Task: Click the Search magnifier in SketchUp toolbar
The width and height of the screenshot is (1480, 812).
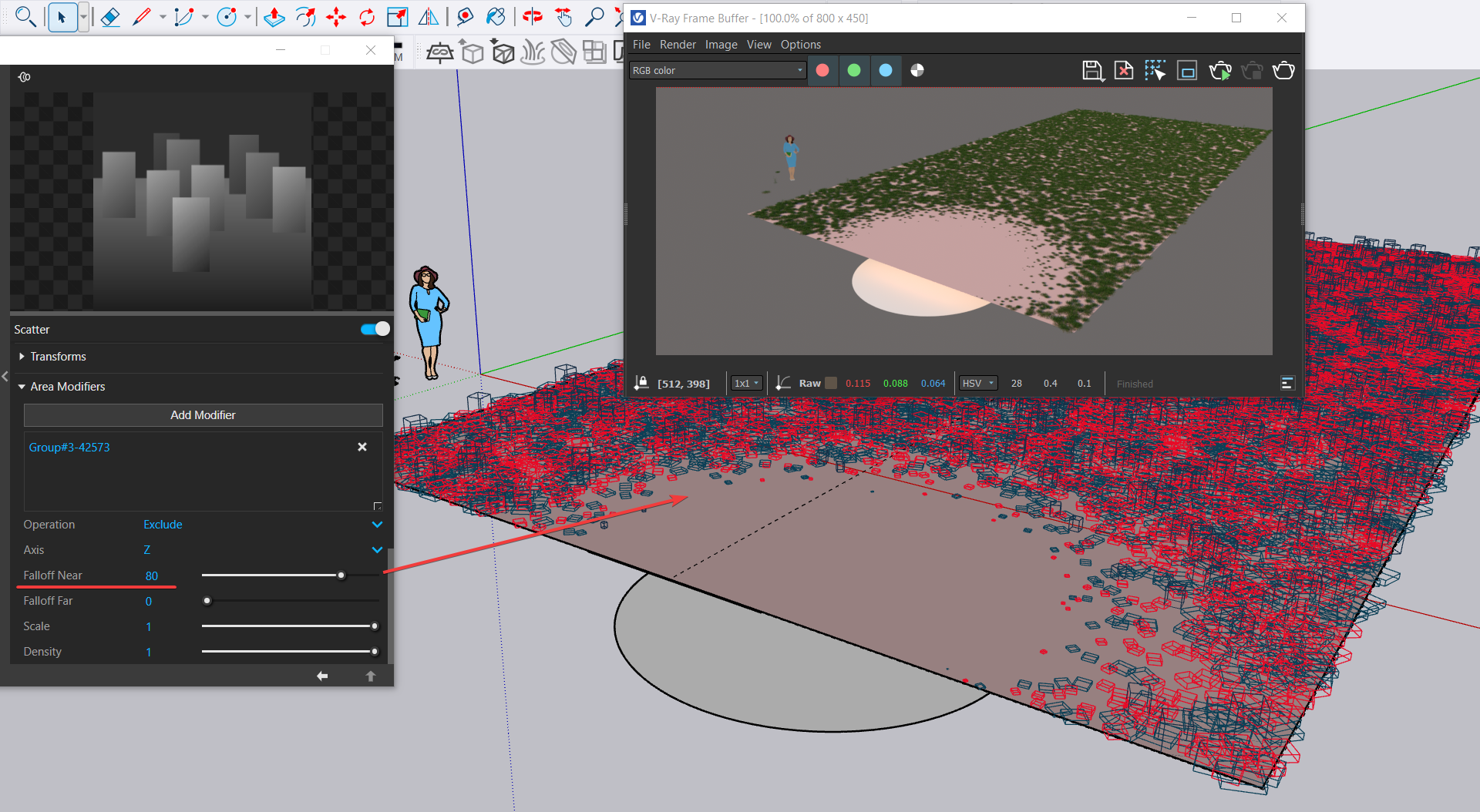Action: [x=25, y=16]
